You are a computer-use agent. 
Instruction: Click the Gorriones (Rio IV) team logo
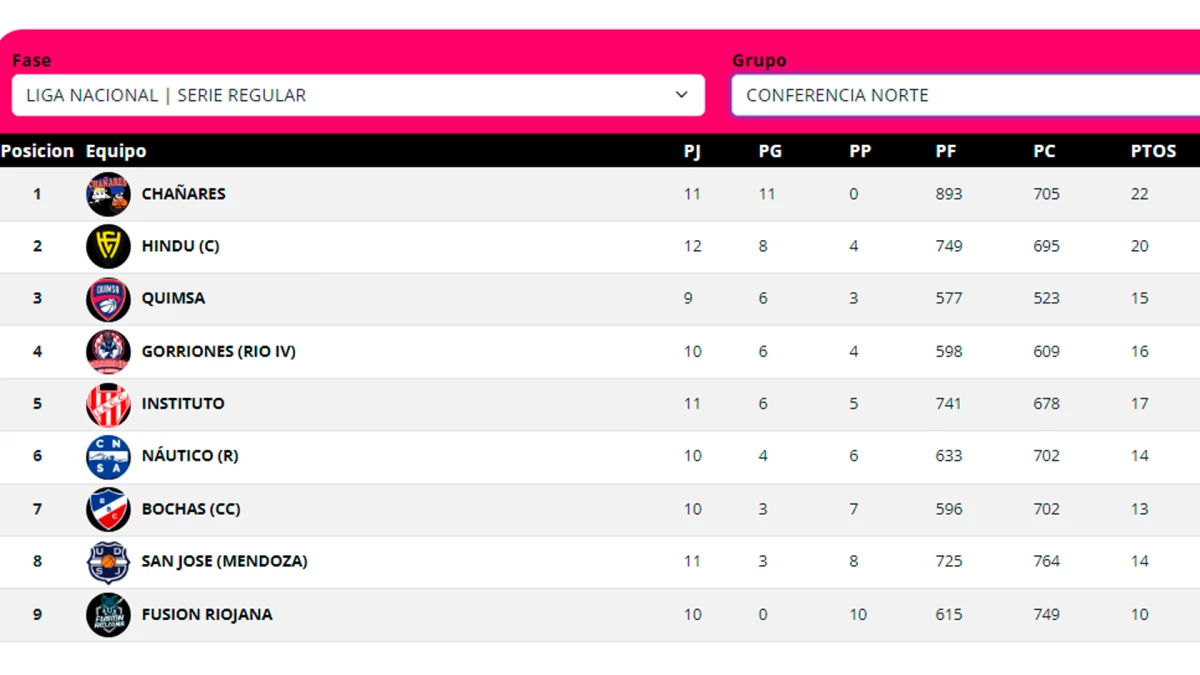(108, 351)
